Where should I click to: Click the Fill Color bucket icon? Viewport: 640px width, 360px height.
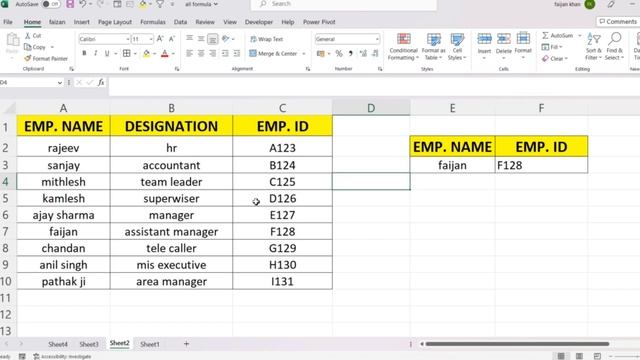coord(146,53)
